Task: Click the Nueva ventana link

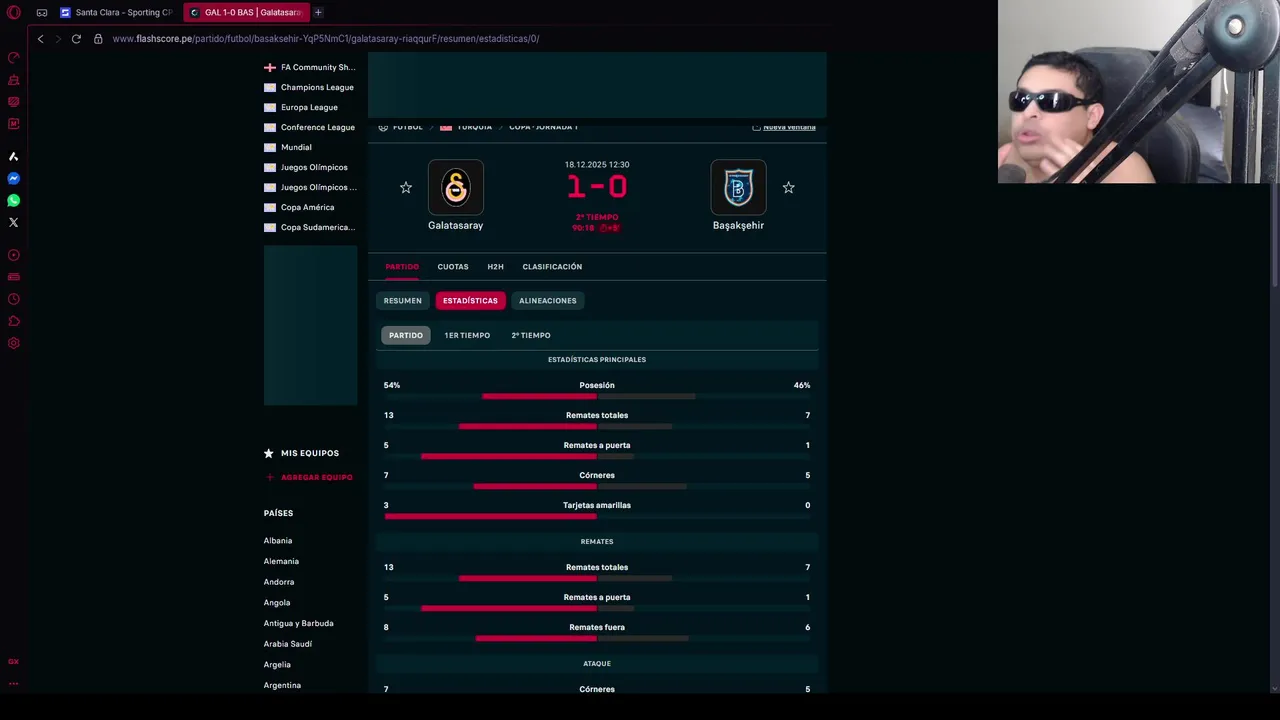Action: [789, 127]
